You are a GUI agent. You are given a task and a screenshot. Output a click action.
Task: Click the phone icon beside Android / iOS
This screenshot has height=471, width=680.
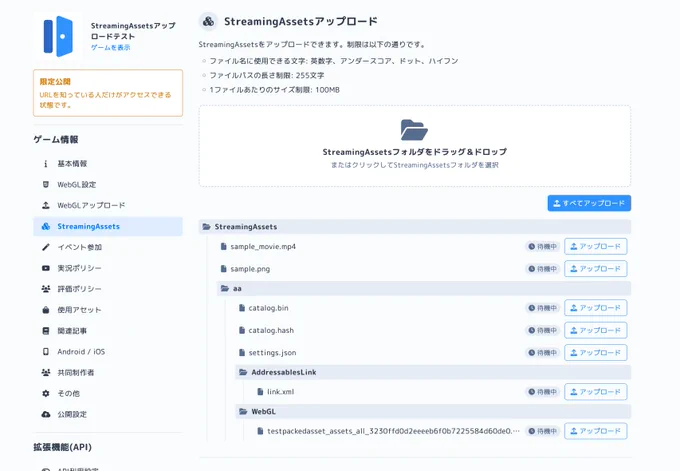(x=46, y=351)
